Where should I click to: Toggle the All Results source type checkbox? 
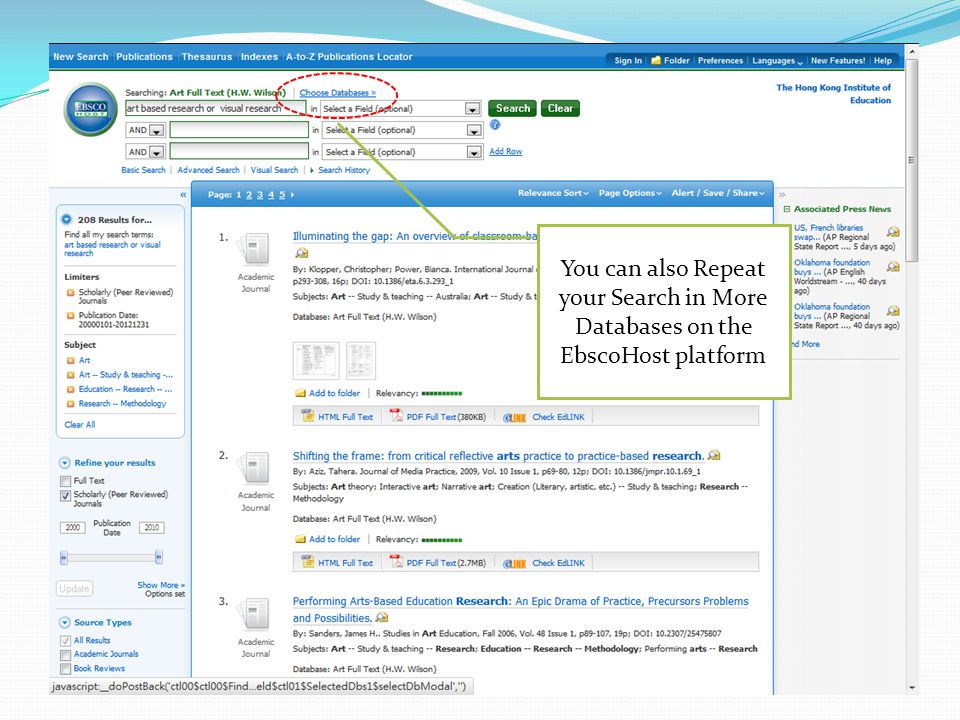coord(66,640)
